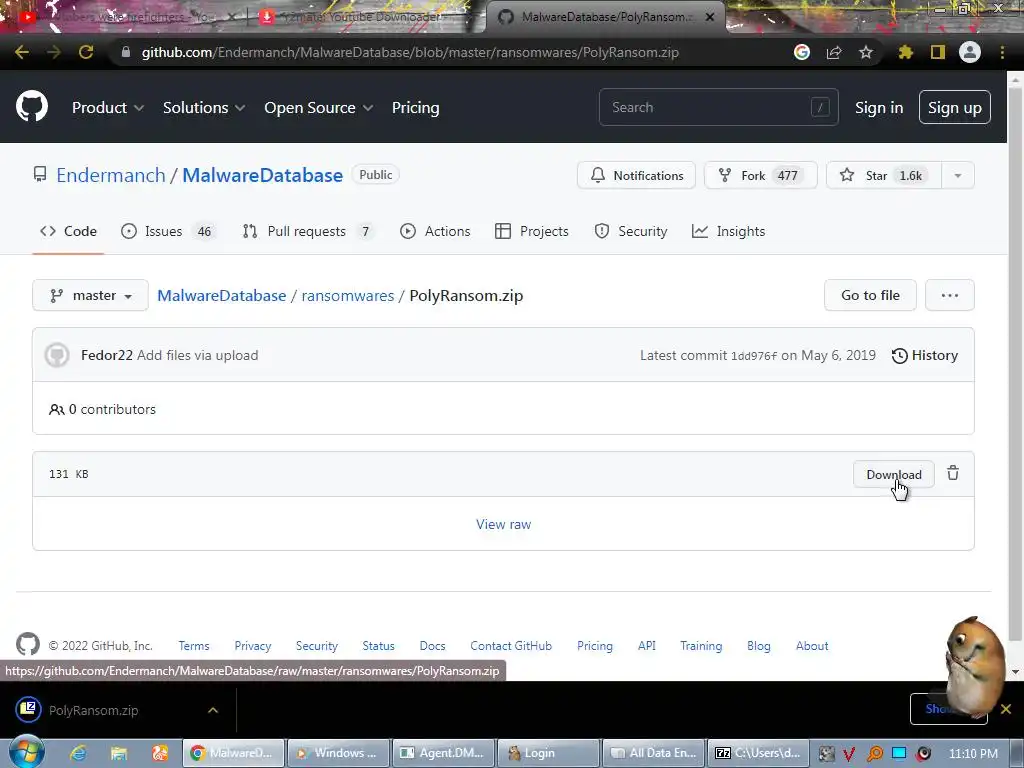Viewport: 1024px width, 768px height.
Task: Open the Terms footer link
Action: pyautogui.click(x=194, y=645)
